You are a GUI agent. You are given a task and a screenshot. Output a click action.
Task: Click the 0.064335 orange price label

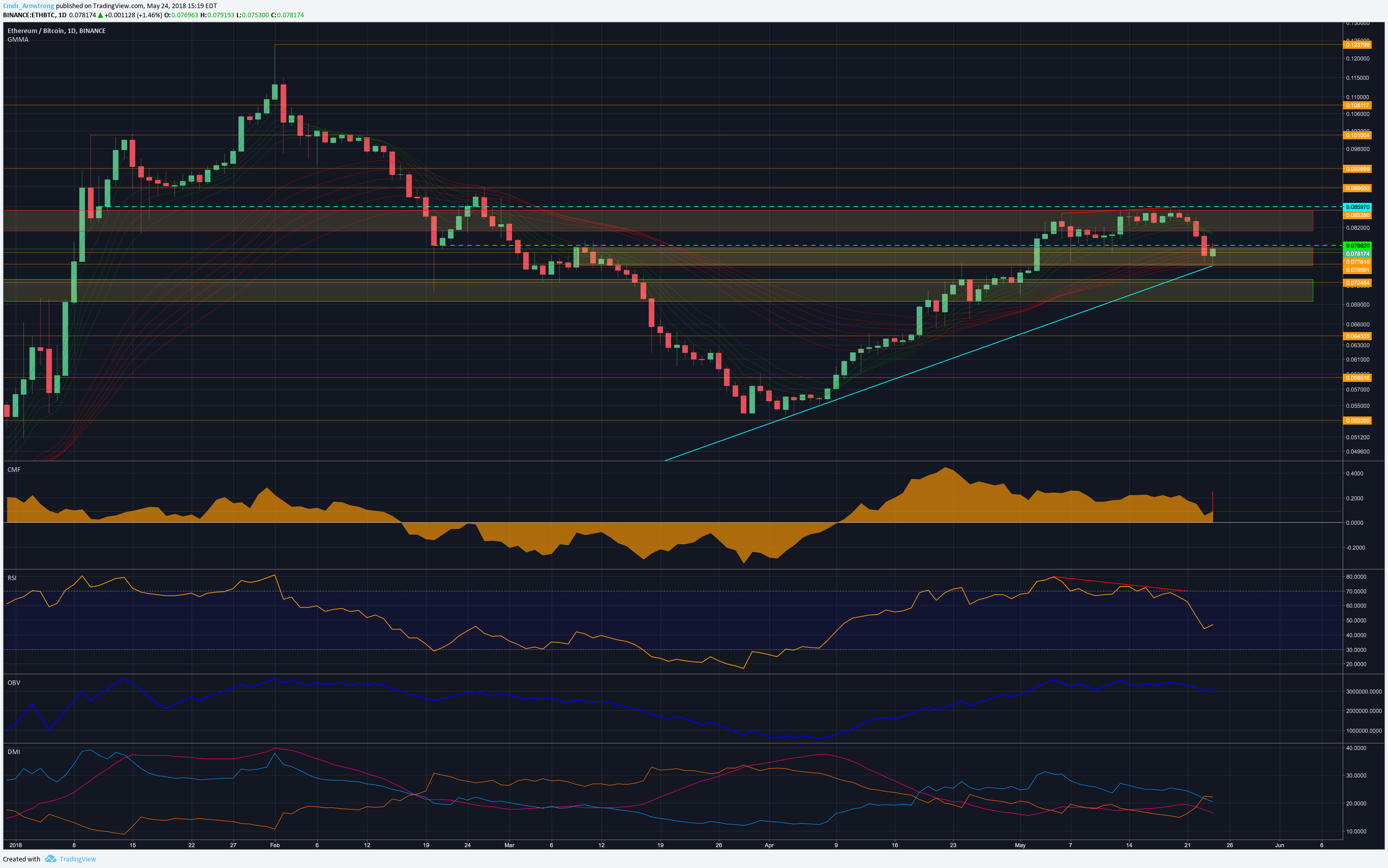pos(1357,336)
